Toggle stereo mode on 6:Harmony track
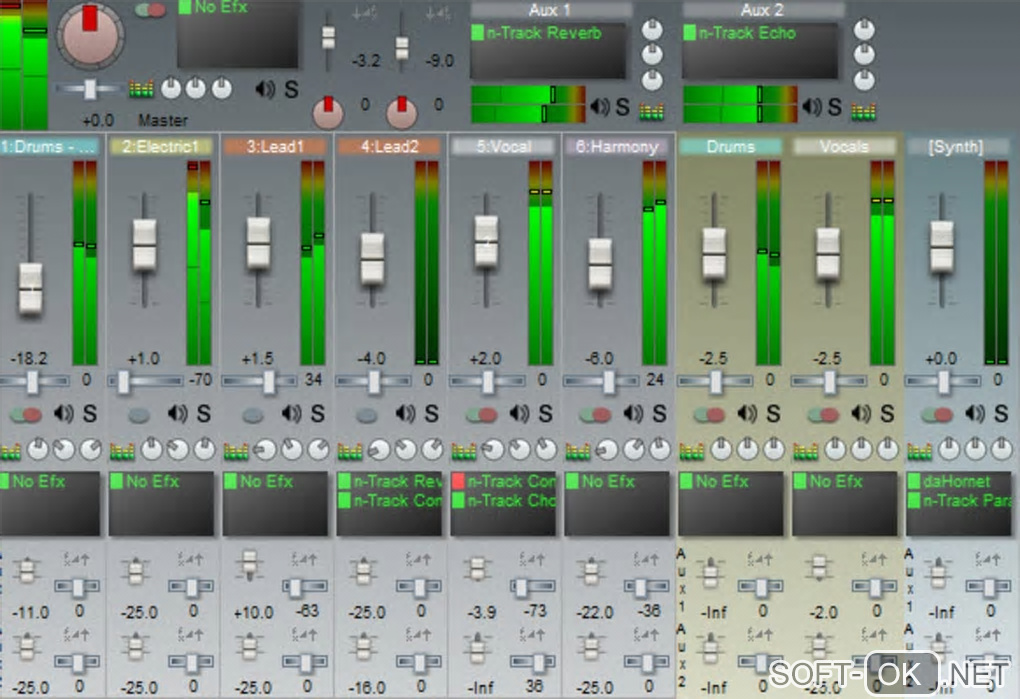 tap(595, 414)
